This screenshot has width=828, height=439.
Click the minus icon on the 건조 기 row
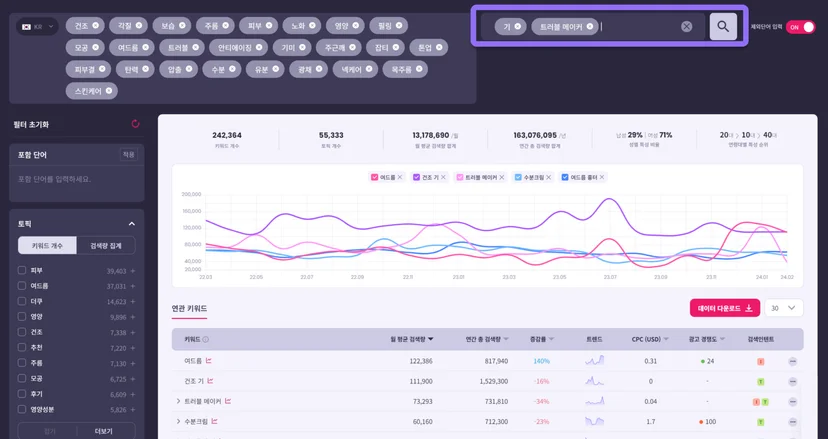(x=792, y=381)
